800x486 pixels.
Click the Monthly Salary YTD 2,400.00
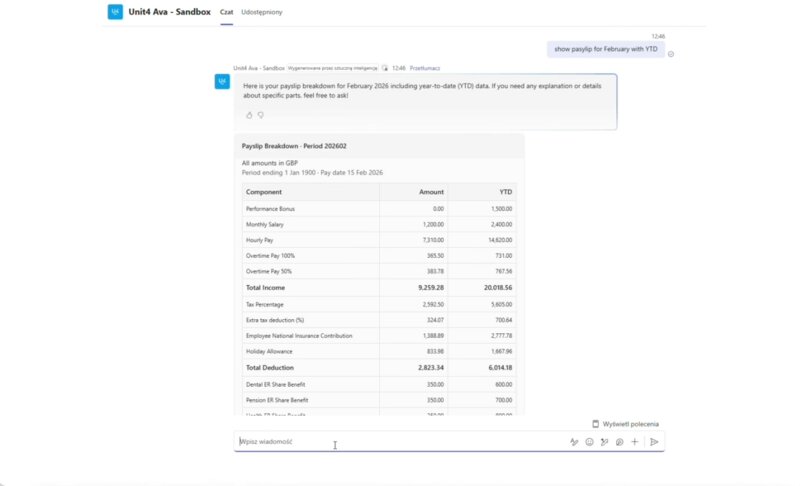(x=502, y=224)
